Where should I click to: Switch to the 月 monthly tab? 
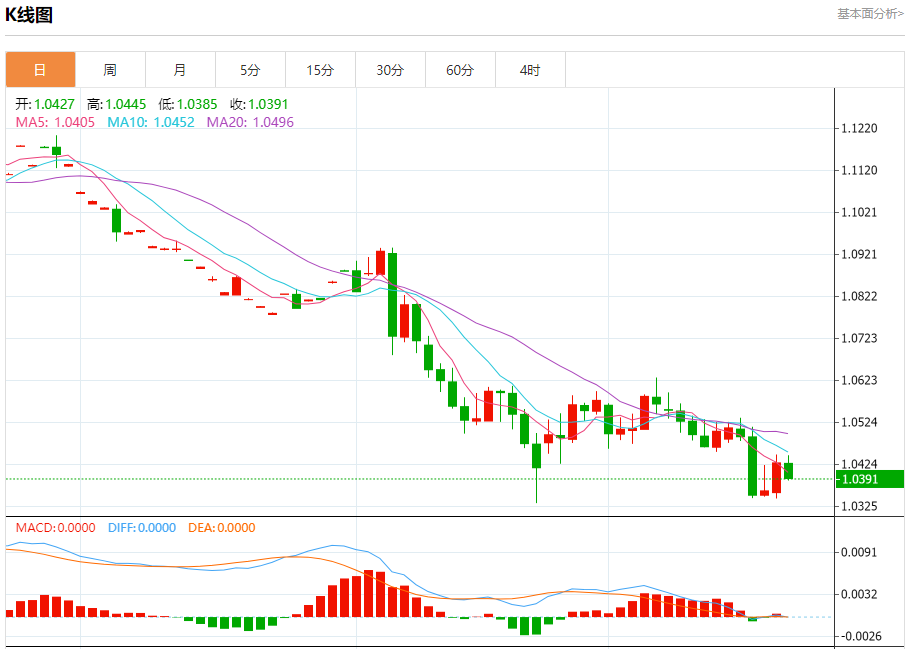(x=180, y=70)
